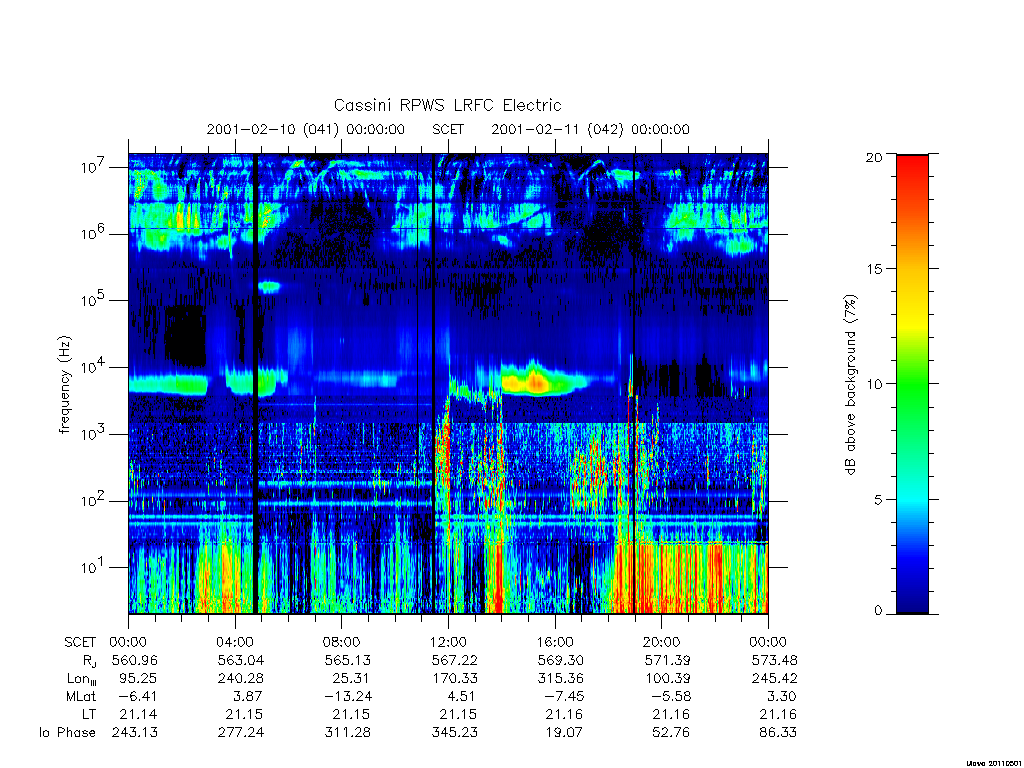Click the Io Phase row label
The width and height of the screenshot is (1024, 768).
(x=67, y=733)
